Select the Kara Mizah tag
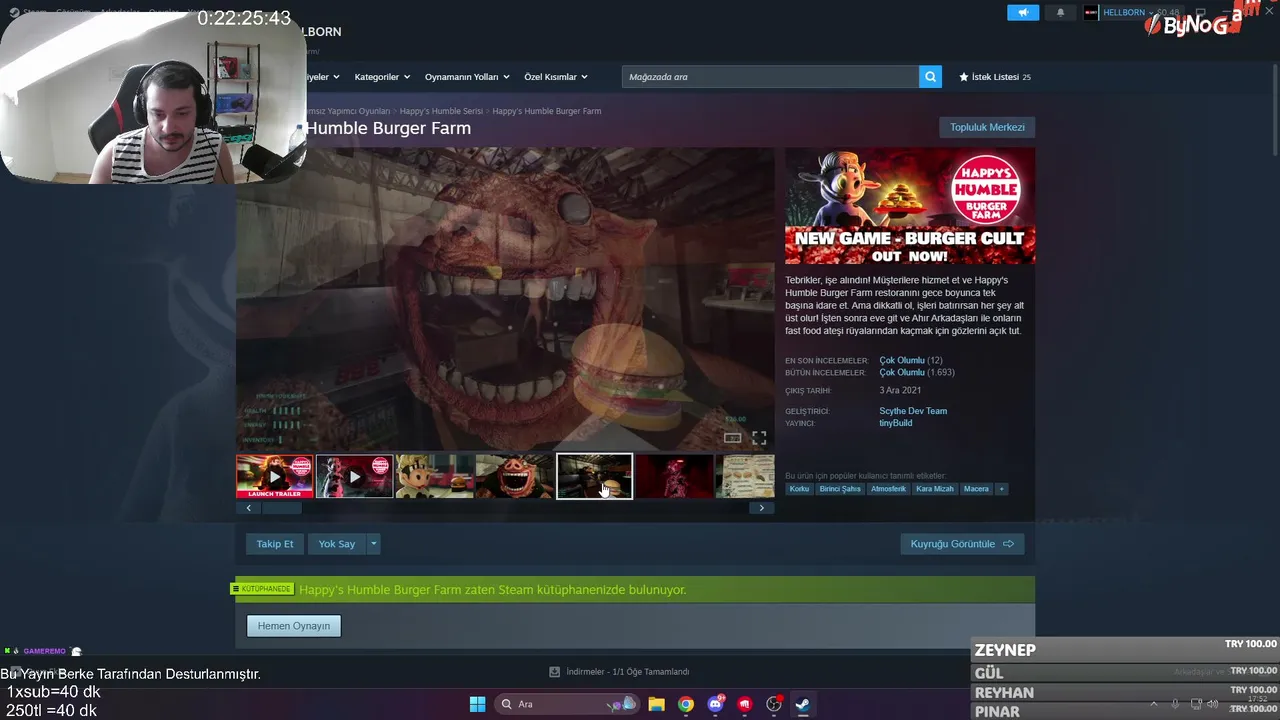1280x720 pixels. tap(935, 489)
